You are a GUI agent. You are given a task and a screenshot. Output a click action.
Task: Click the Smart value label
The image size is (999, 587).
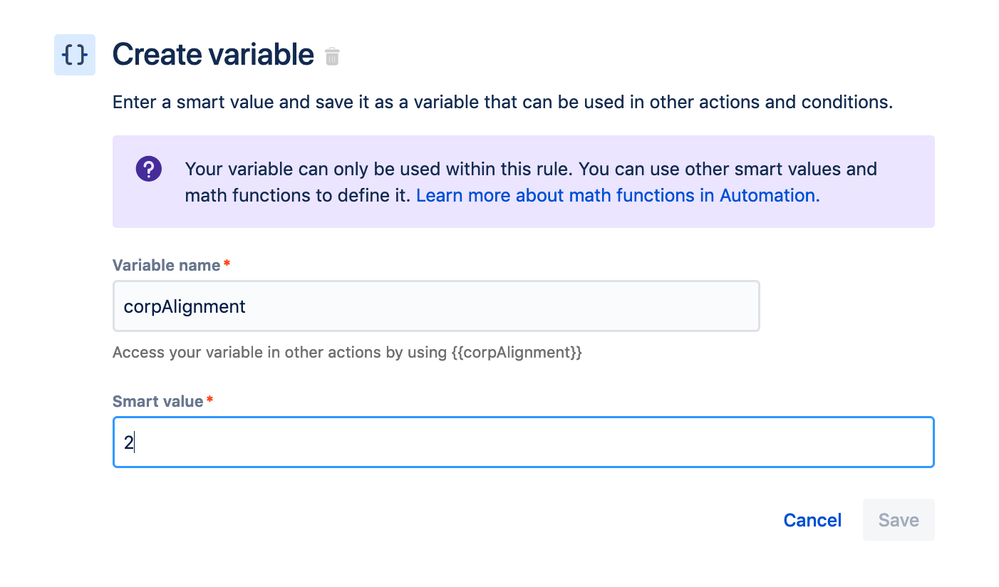(x=158, y=401)
